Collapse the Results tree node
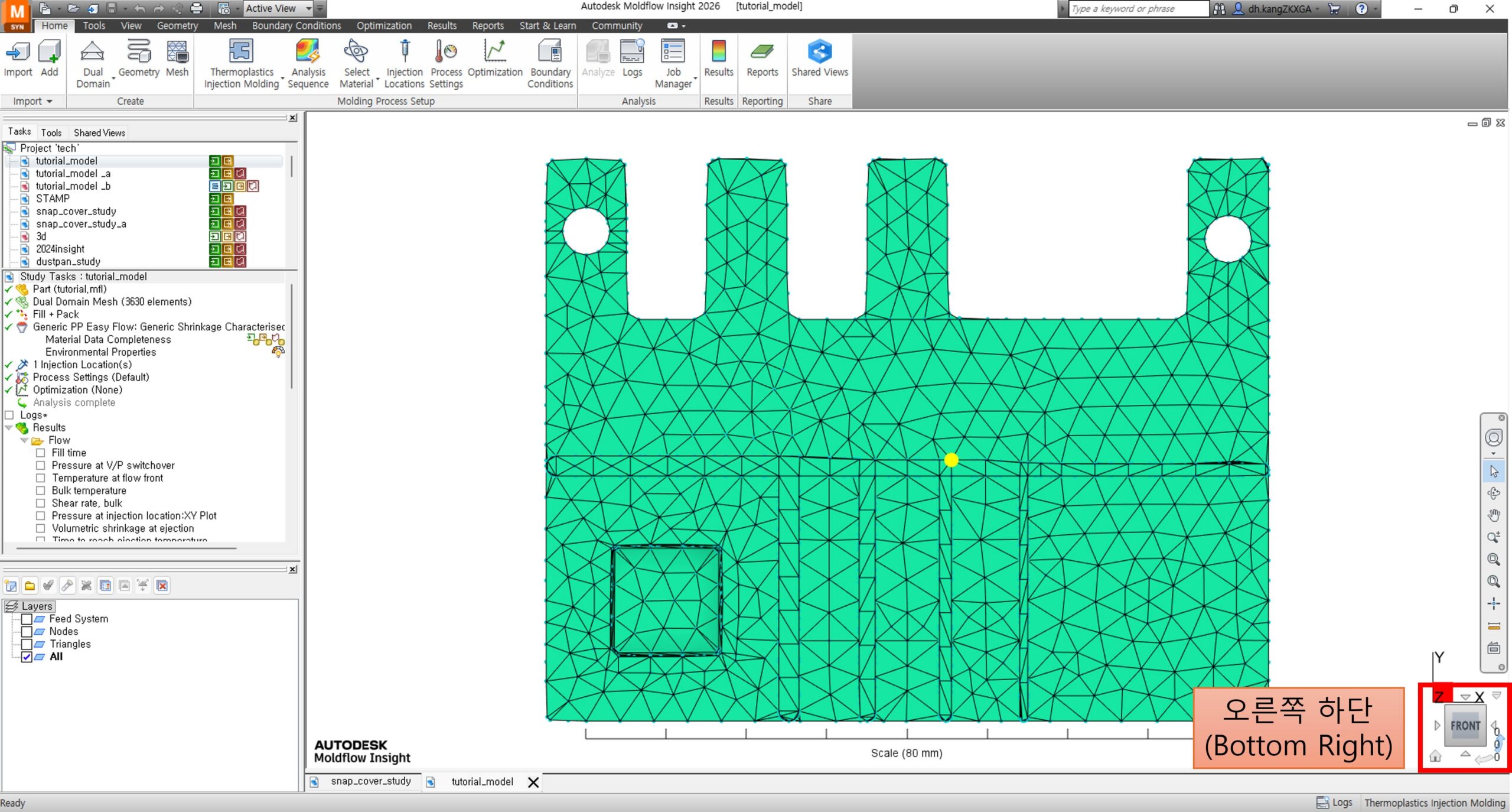The width and height of the screenshot is (1512, 812). coord(9,427)
